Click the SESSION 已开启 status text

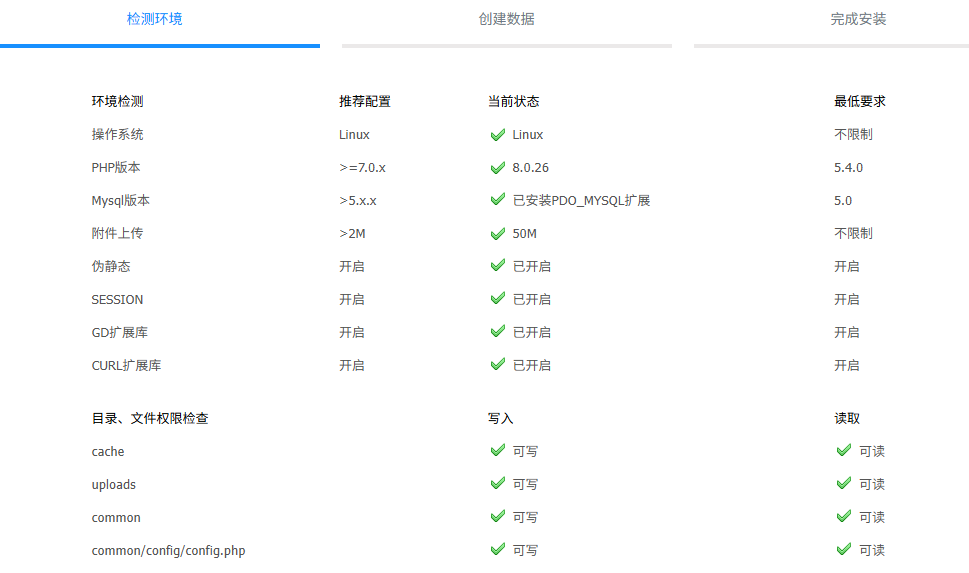pos(531,299)
